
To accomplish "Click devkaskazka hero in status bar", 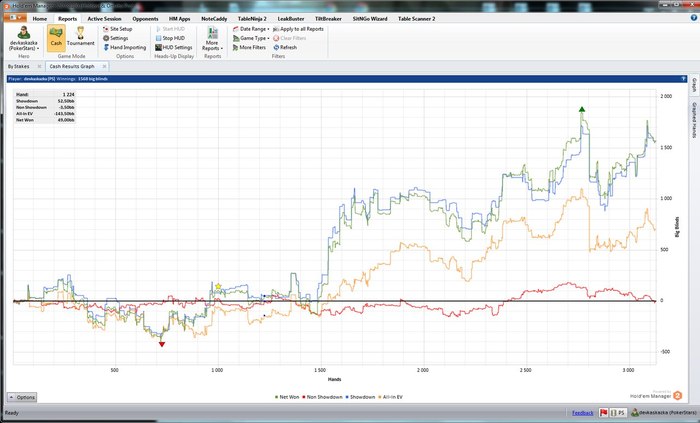I will tap(664, 413).
